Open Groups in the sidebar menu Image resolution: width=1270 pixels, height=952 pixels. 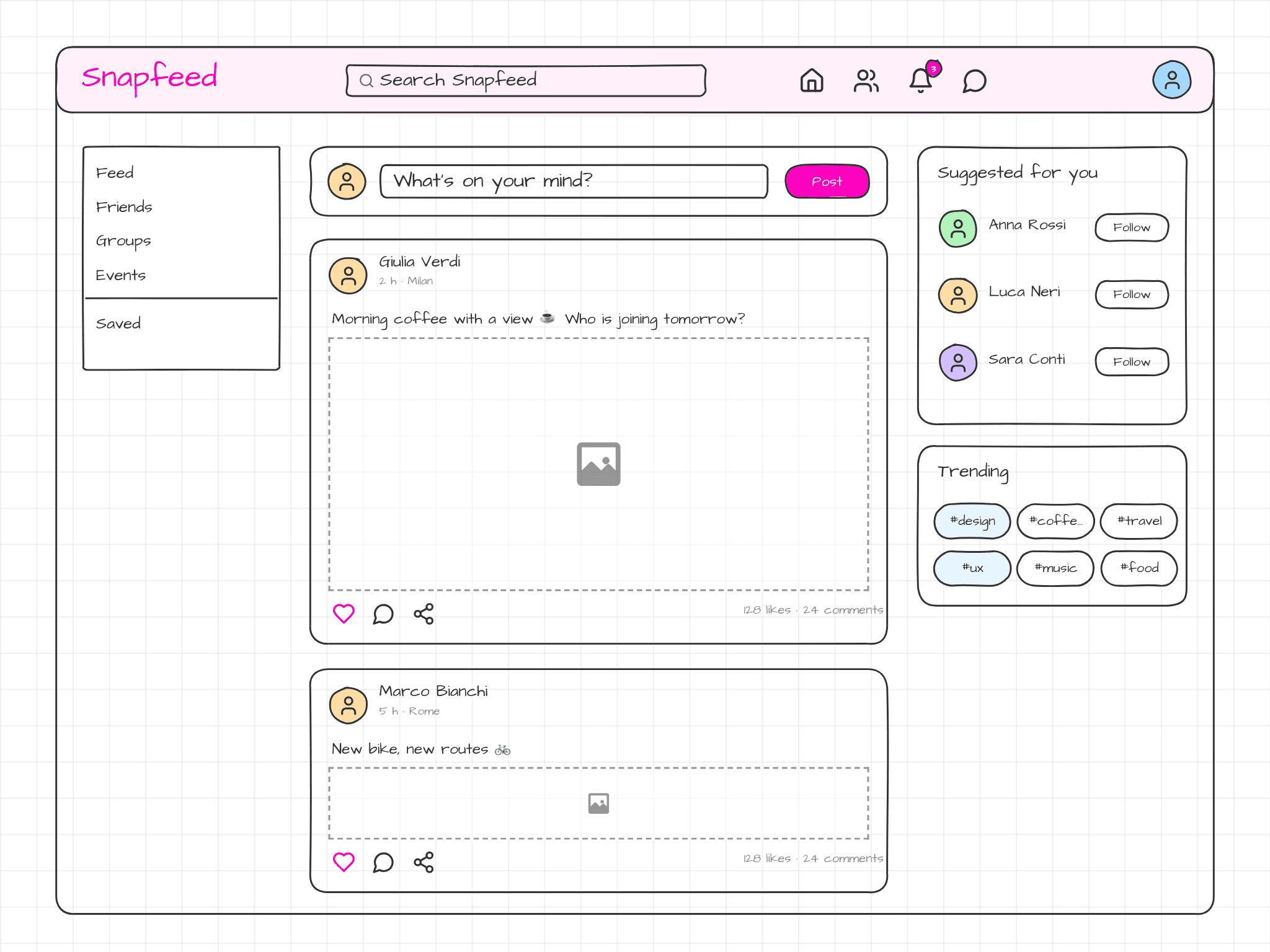coord(123,241)
